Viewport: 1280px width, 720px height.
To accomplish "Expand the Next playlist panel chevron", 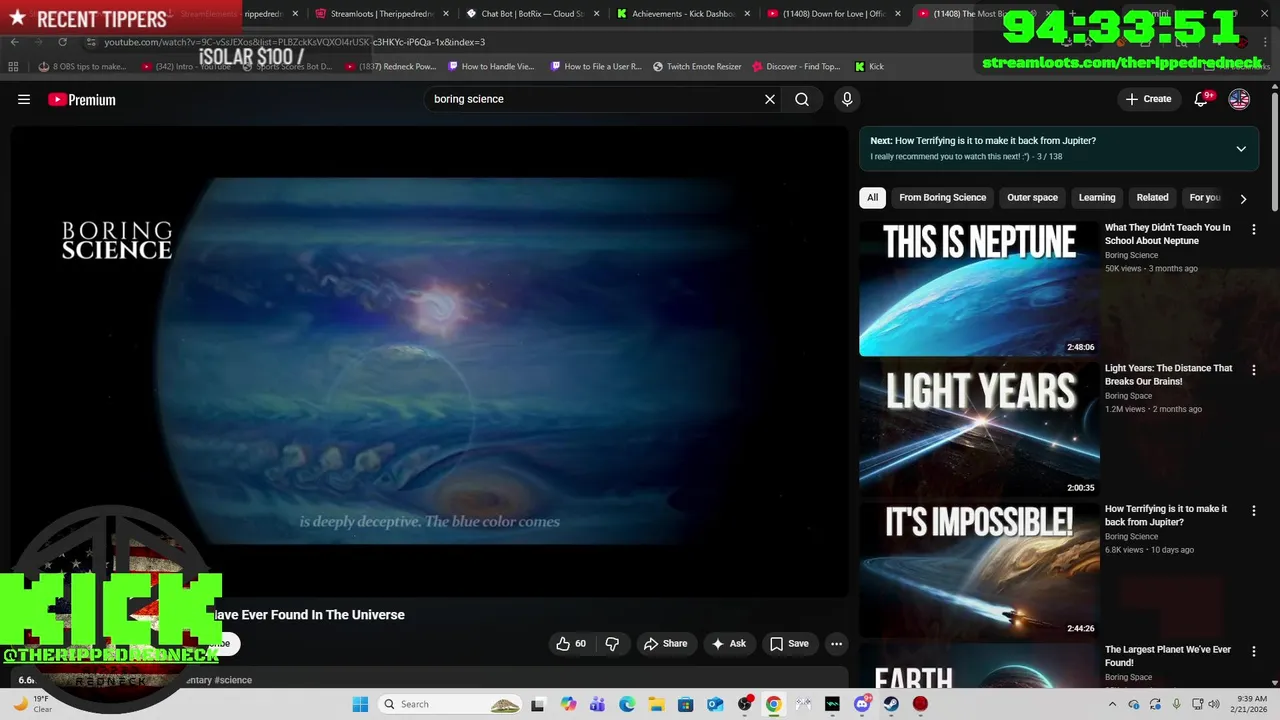I will coord(1241,149).
